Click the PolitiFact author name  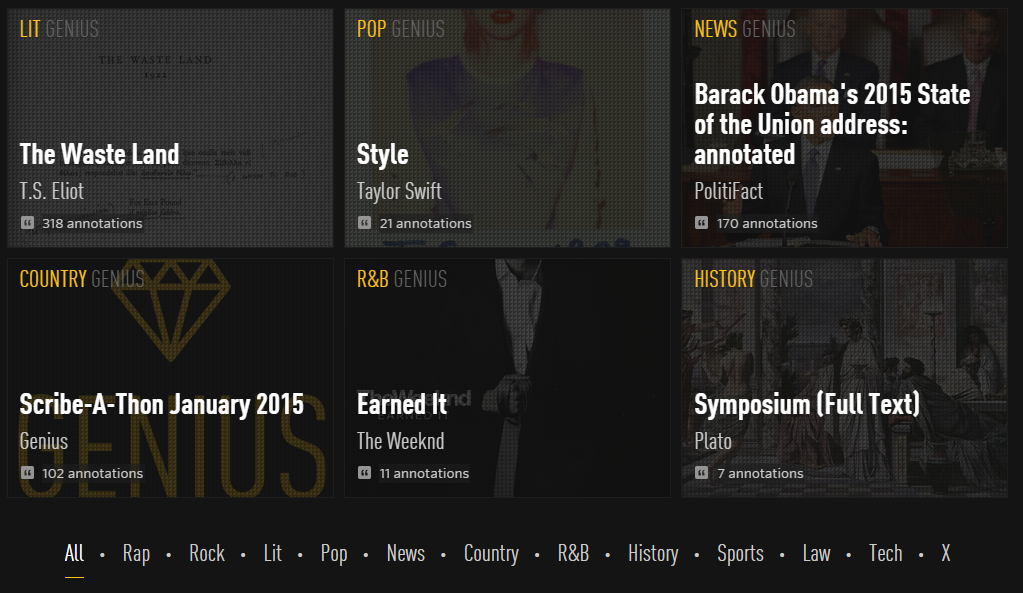[x=729, y=191]
